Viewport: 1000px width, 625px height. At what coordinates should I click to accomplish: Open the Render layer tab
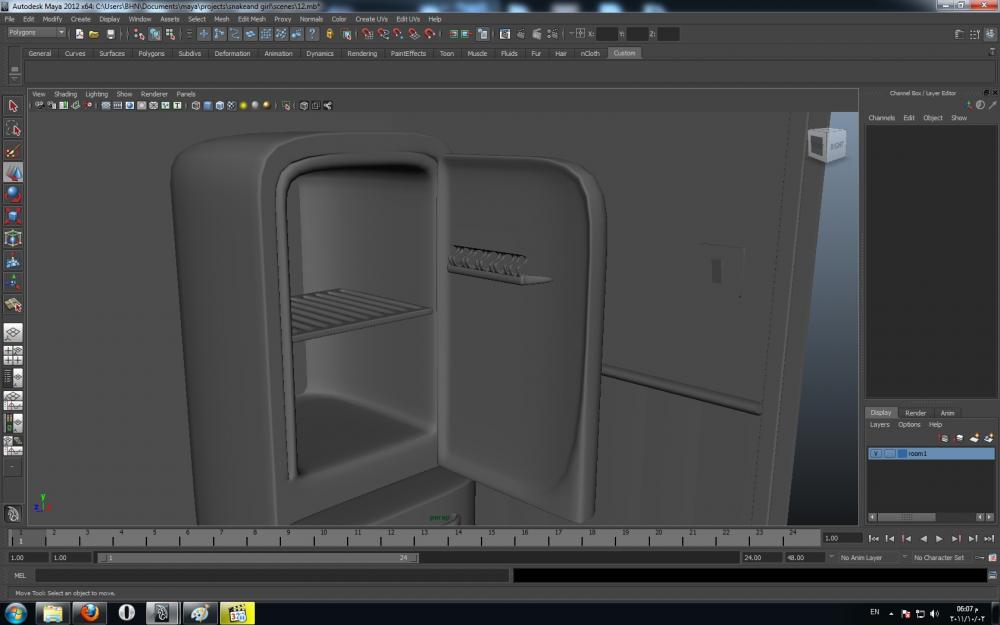915,413
